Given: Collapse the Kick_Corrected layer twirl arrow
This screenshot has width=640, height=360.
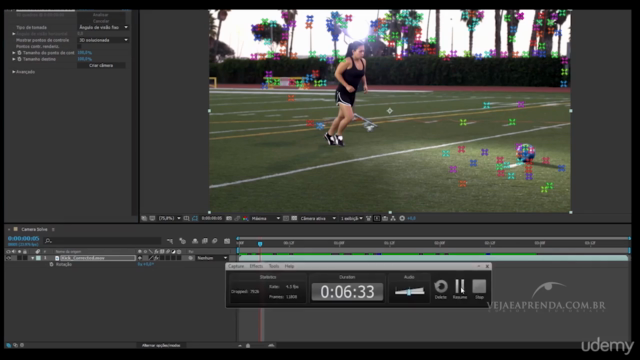Looking at the screenshot, I should (32, 258).
